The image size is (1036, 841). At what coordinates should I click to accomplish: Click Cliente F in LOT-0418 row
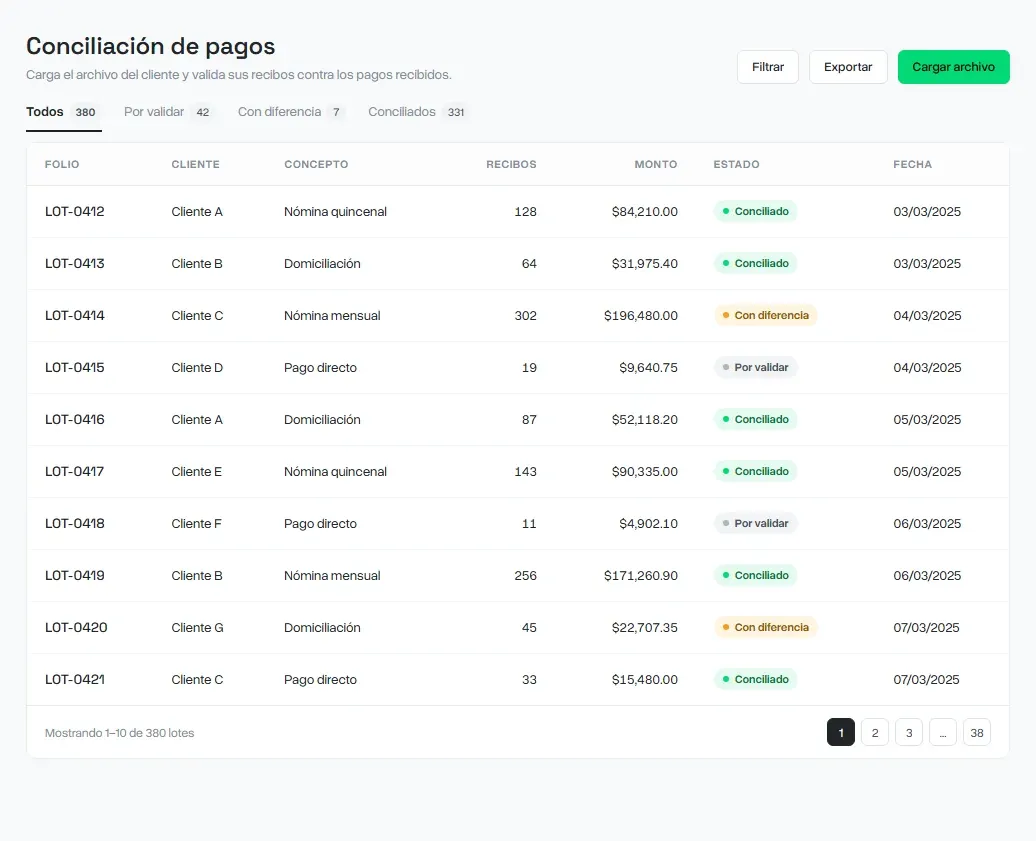196,523
